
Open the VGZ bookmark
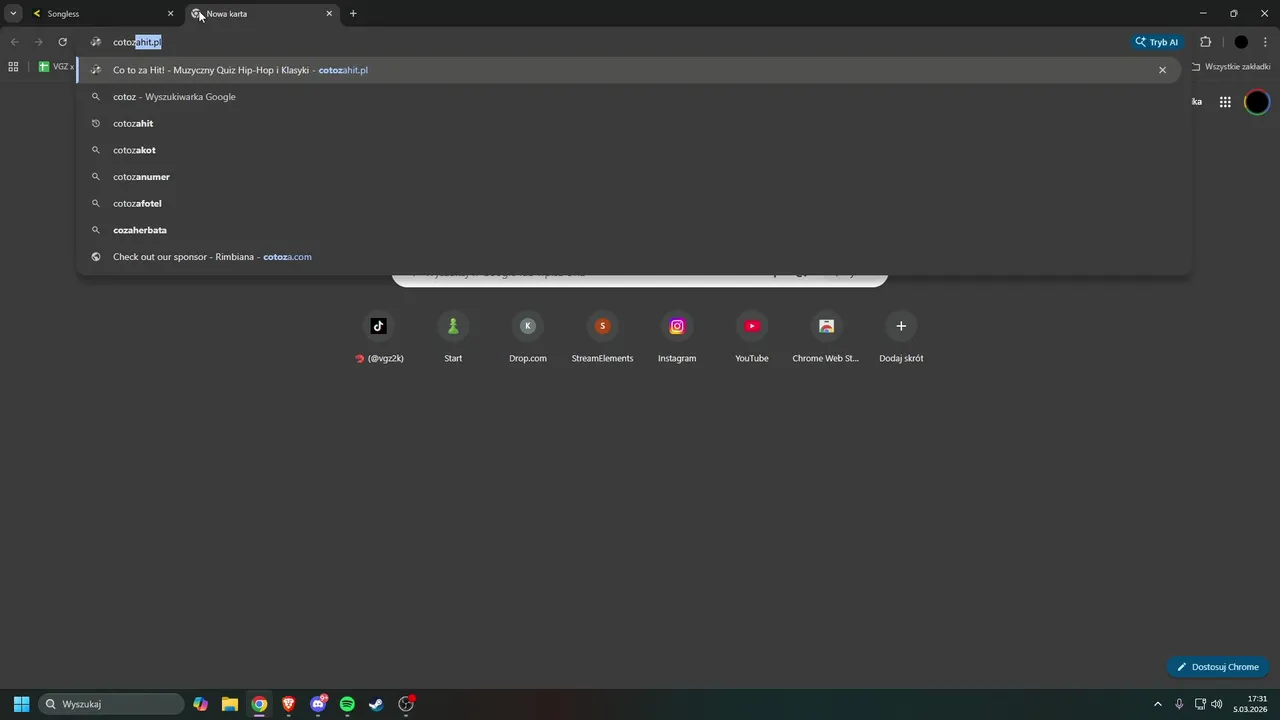(57, 67)
